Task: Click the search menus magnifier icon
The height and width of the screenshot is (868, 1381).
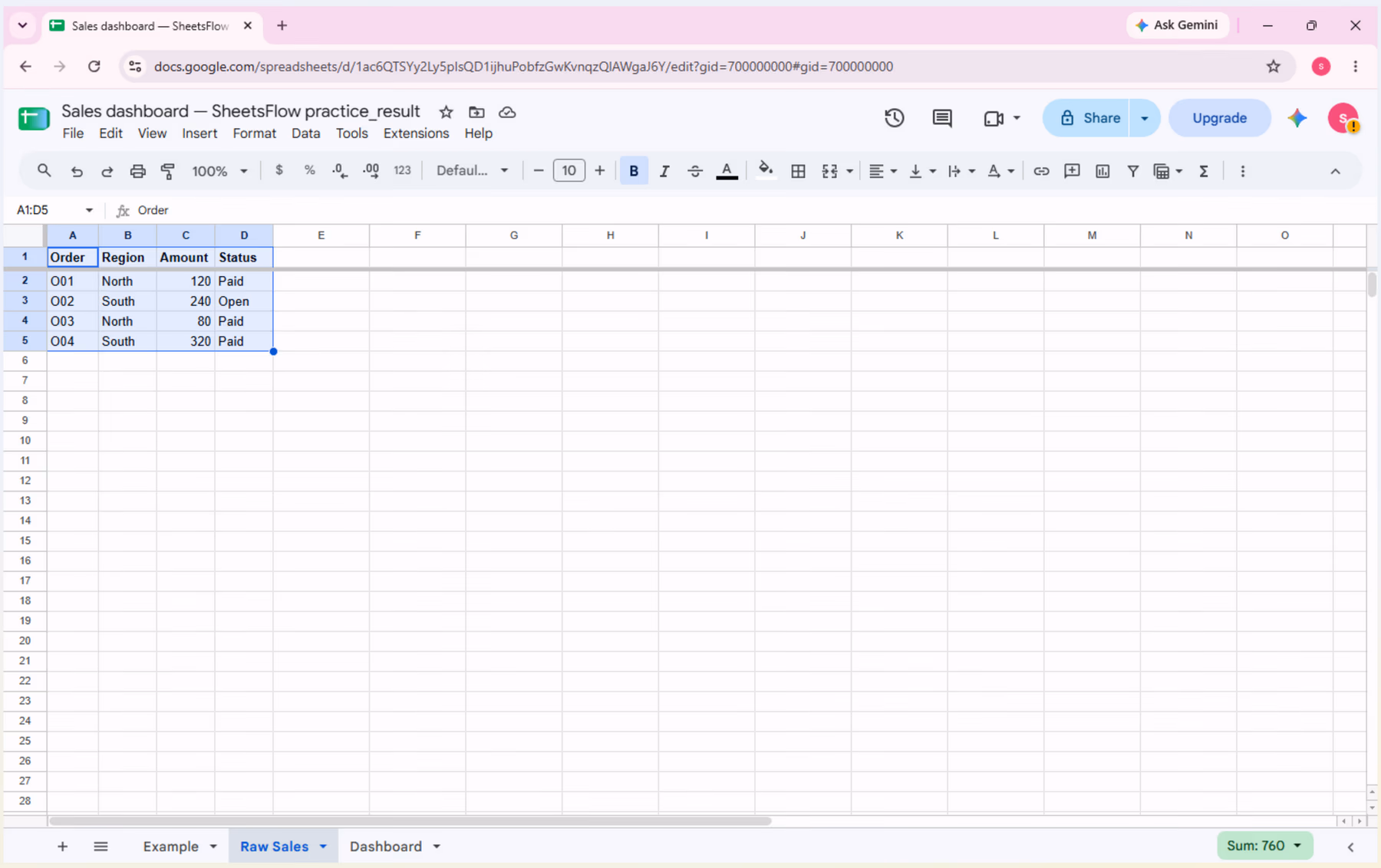Action: point(44,171)
